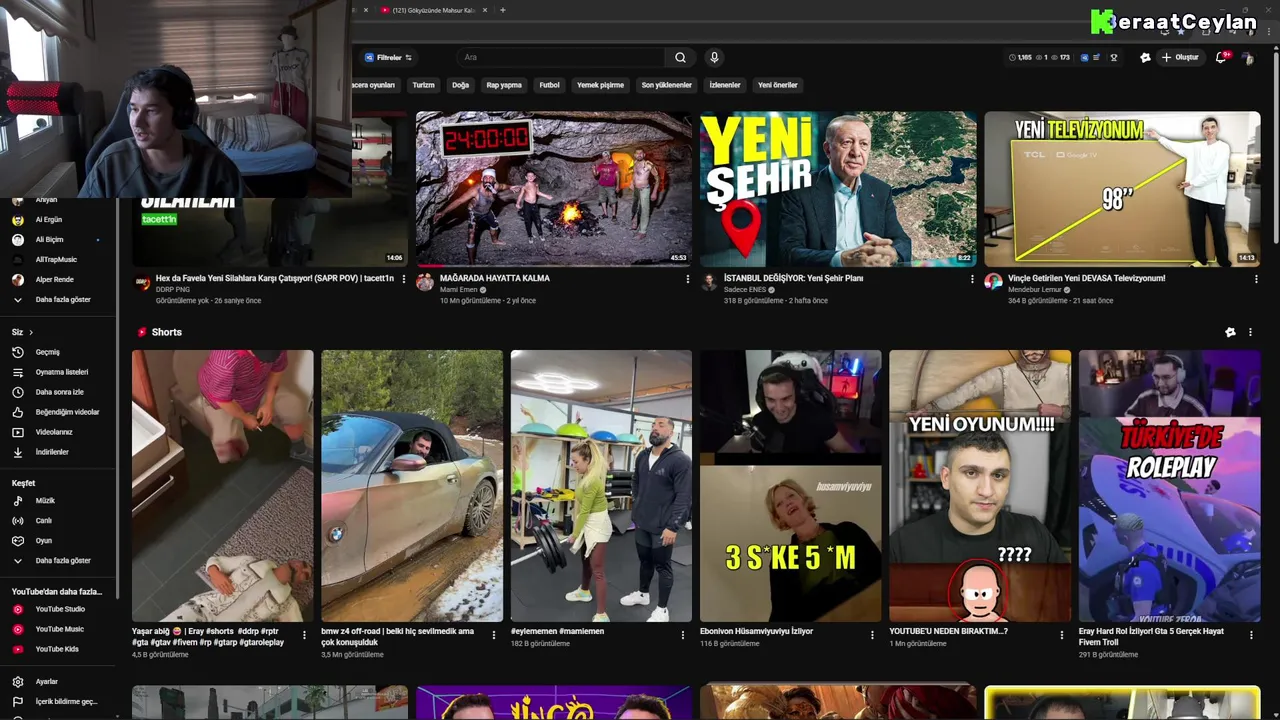Open Alper Rende subscription channel
The width and height of the screenshot is (1280, 720).
coord(54,279)
